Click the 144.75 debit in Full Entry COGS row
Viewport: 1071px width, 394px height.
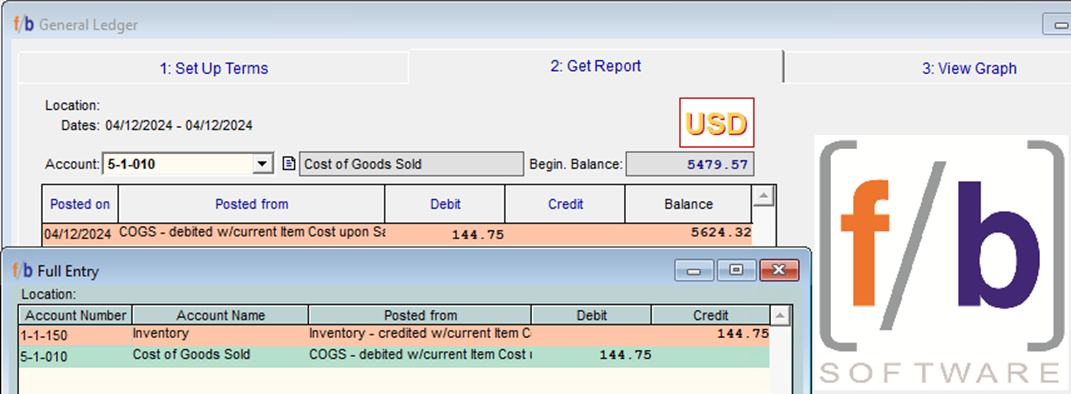tap(625, 356)
